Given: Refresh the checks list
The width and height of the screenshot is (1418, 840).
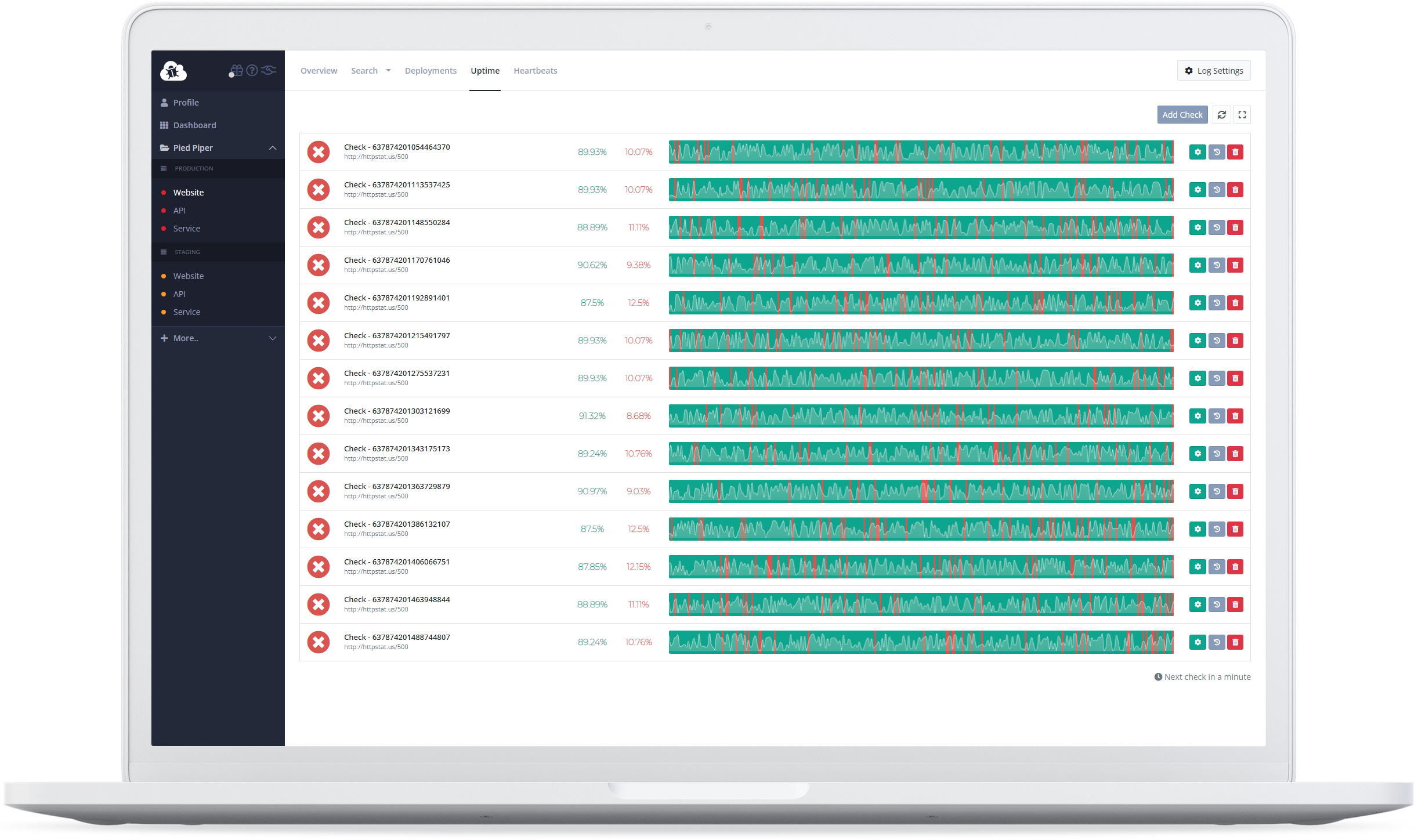Looking at the screenshot, I should tap(1222, 114).
